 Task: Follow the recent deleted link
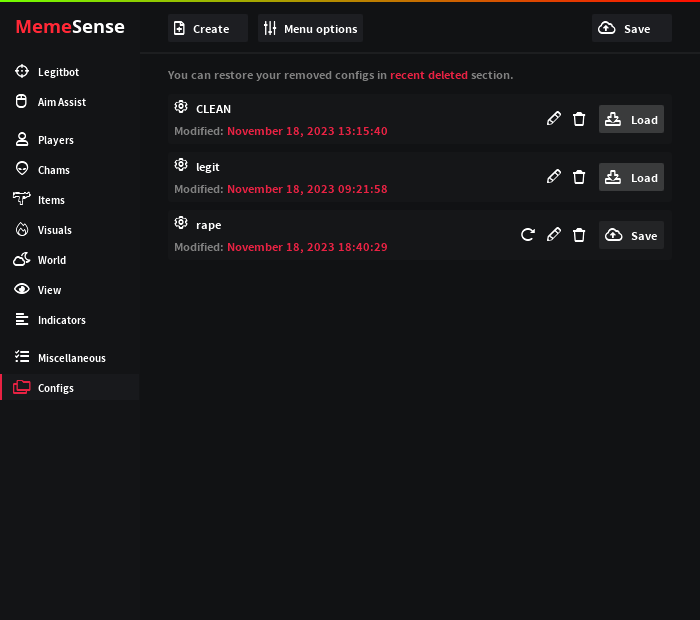click(429, 75)
